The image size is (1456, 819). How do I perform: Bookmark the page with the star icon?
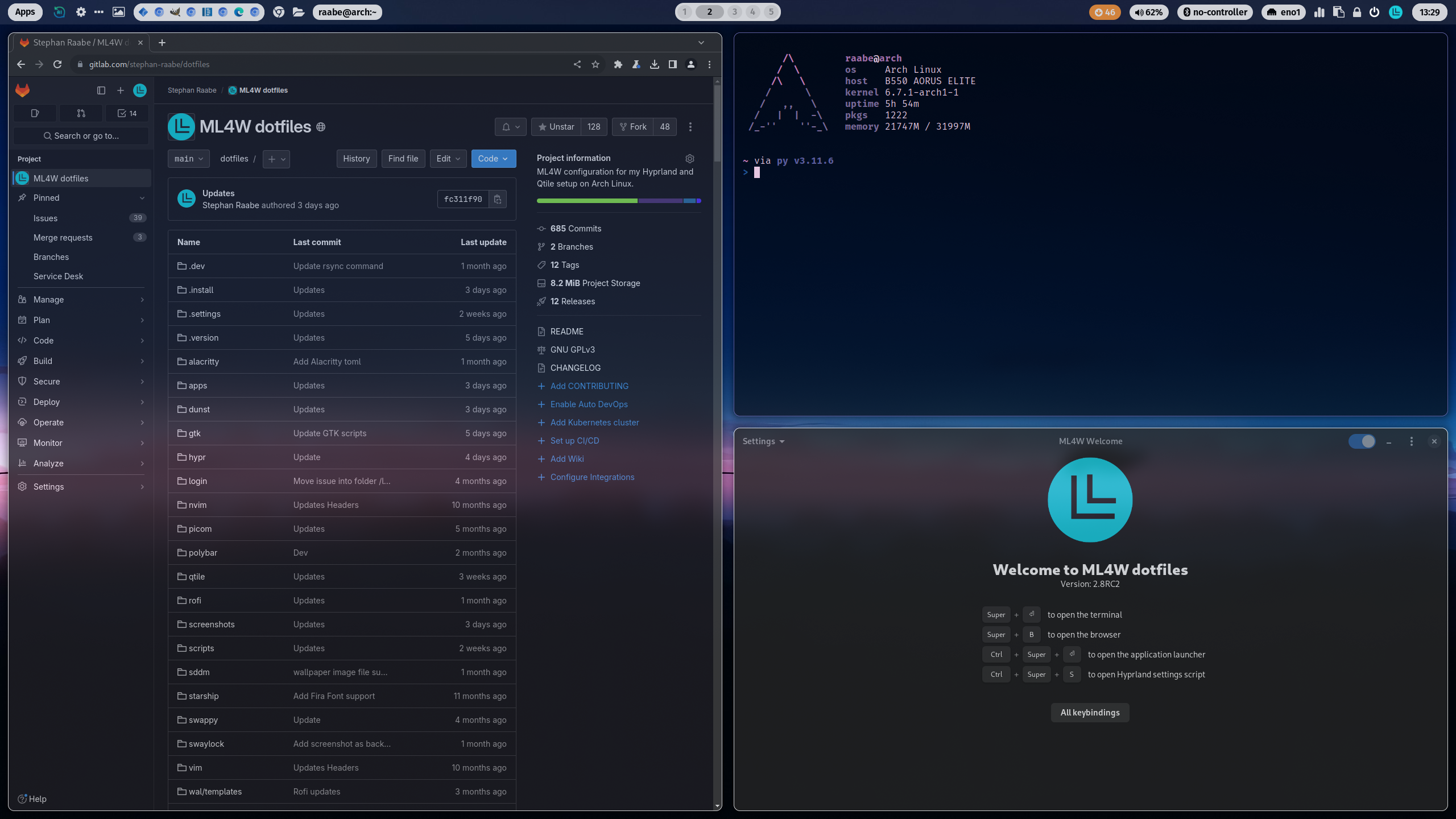click(595, 64)
